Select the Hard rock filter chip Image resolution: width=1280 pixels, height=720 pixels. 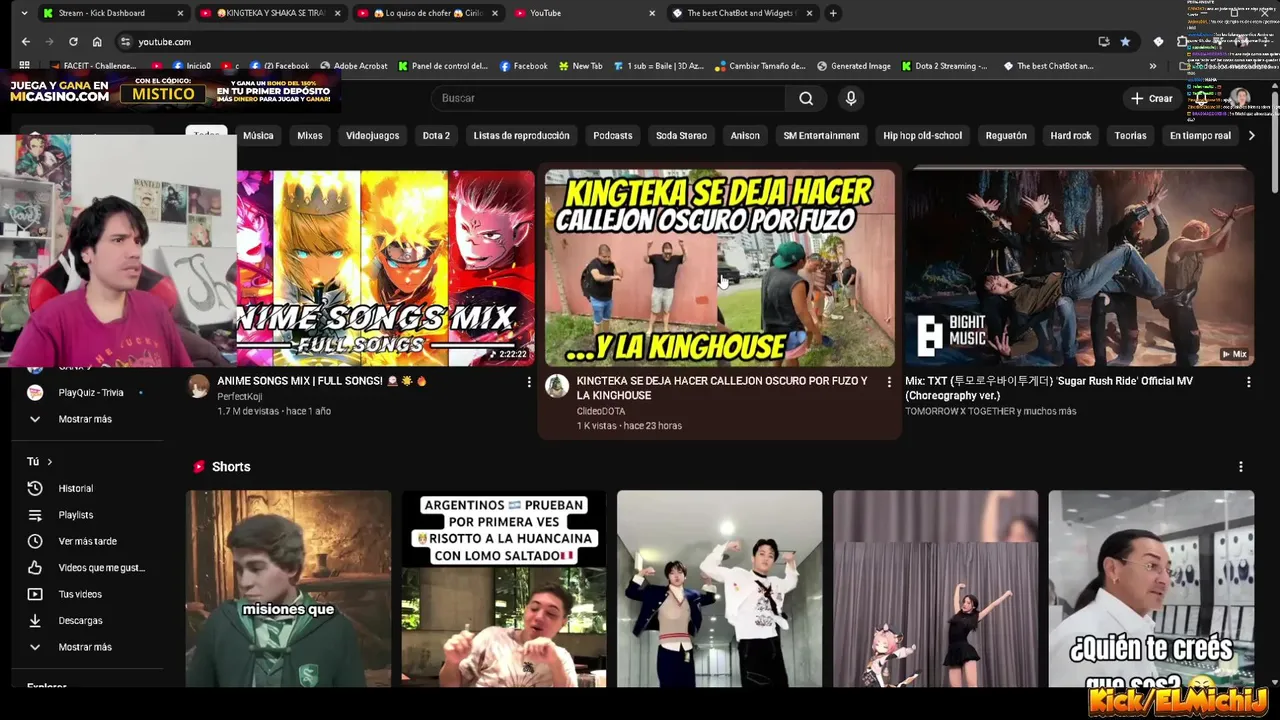click(1070, 135)
